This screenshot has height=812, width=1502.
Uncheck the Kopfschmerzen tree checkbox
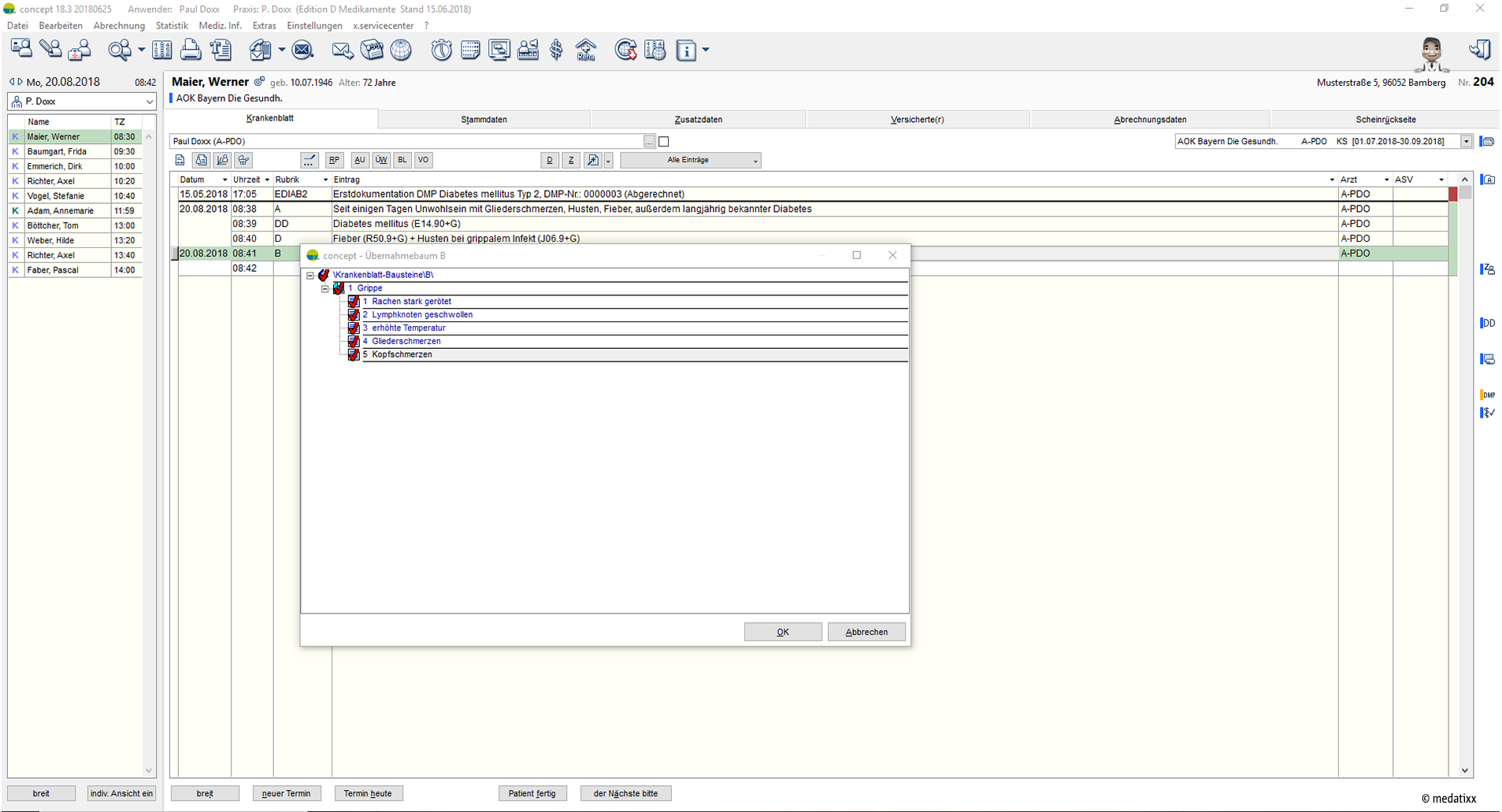[354, 354]
